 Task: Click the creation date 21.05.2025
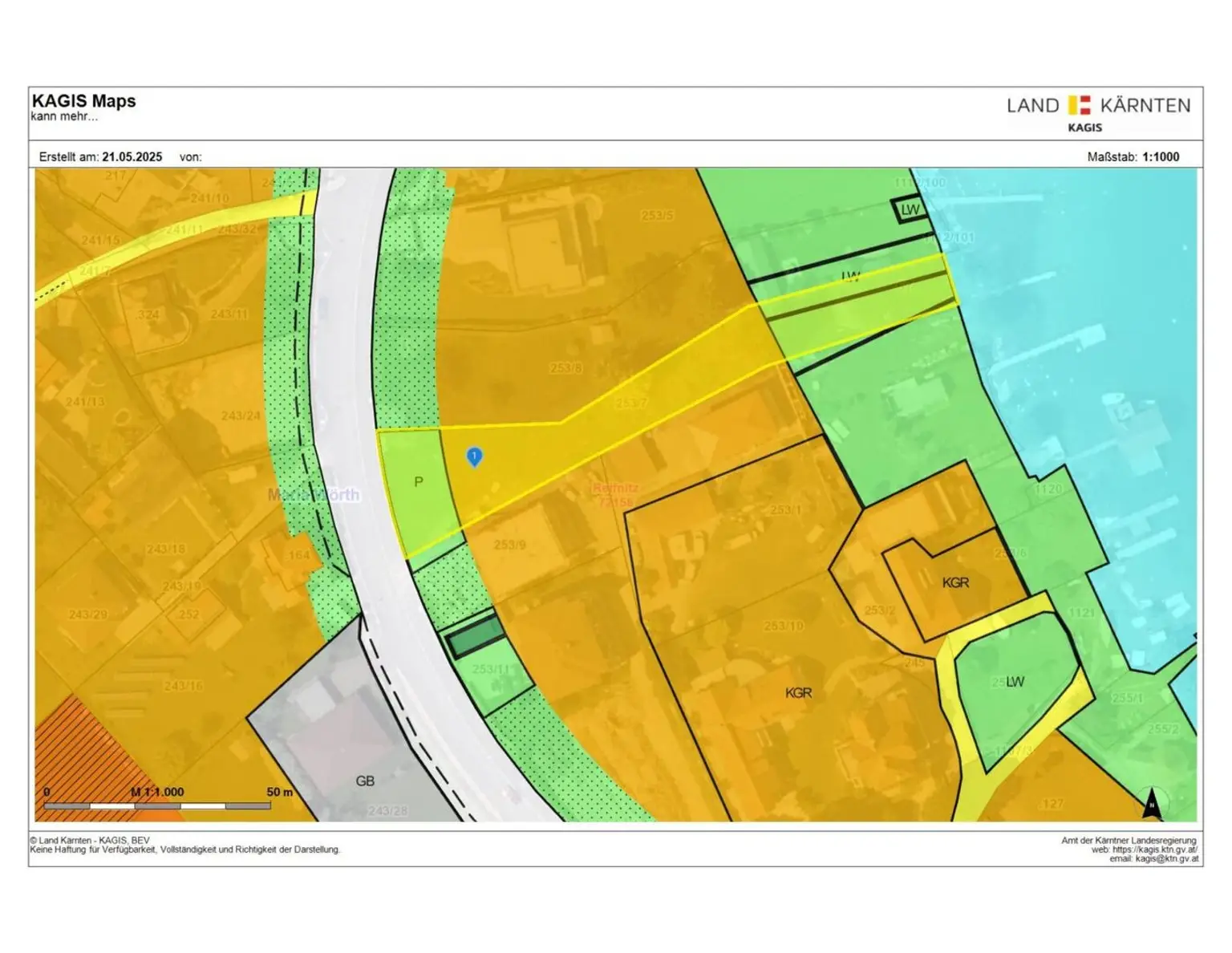coord(132,157)
